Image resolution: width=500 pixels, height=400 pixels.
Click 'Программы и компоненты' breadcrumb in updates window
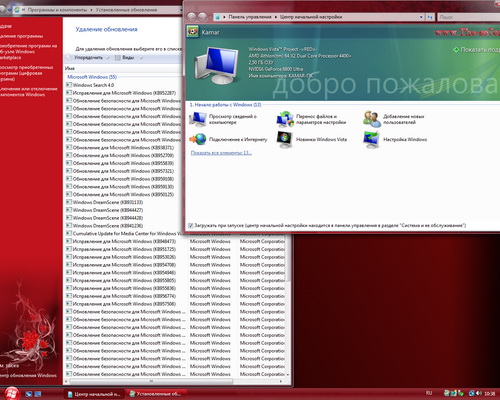click(x=57, y=10)
